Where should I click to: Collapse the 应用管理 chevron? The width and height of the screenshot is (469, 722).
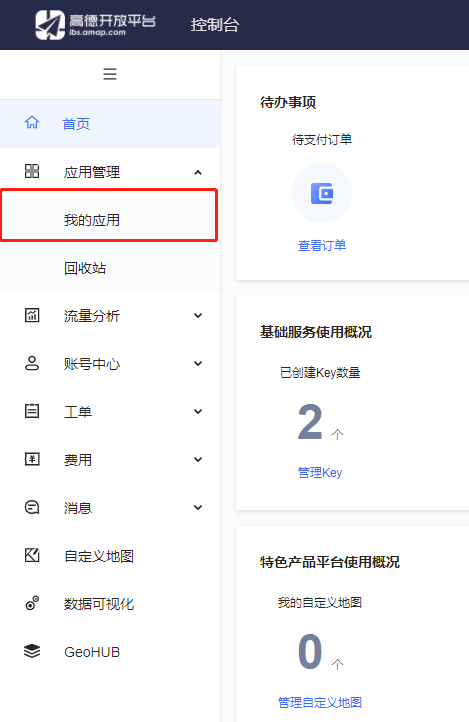pyautogui.click(x=198, y=172)
